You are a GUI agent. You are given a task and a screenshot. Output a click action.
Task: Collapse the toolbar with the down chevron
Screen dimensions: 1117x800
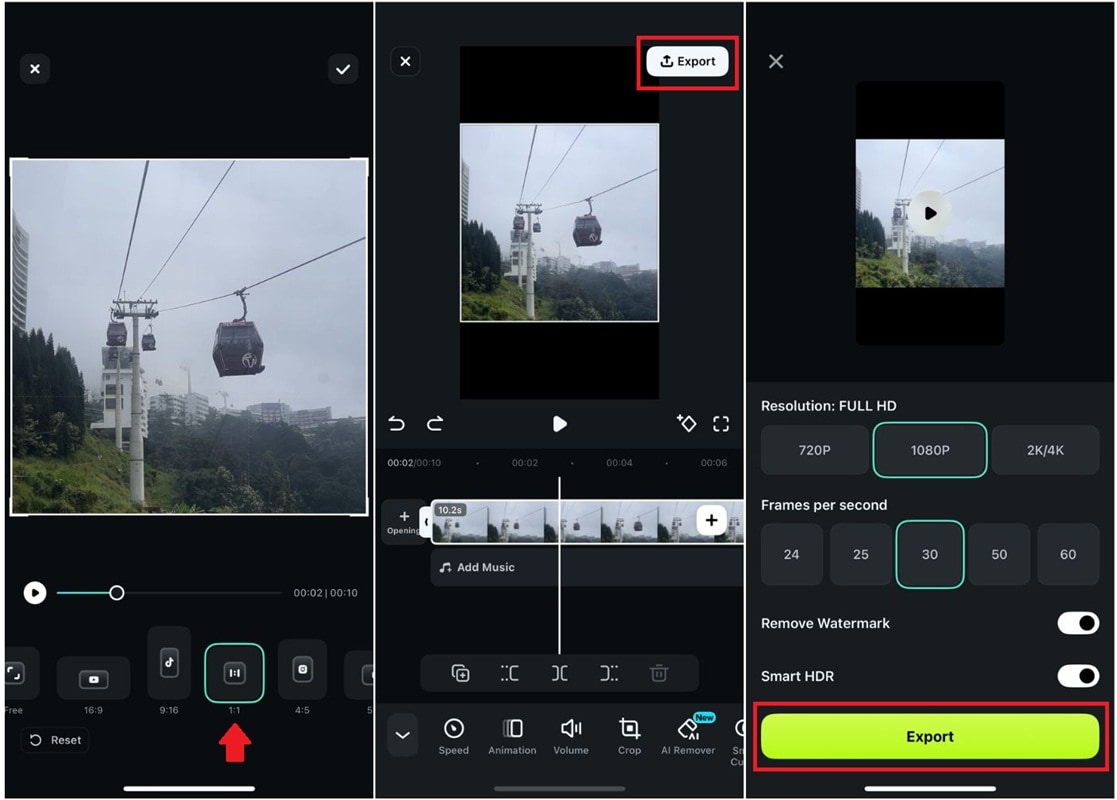tap(402, 734)
